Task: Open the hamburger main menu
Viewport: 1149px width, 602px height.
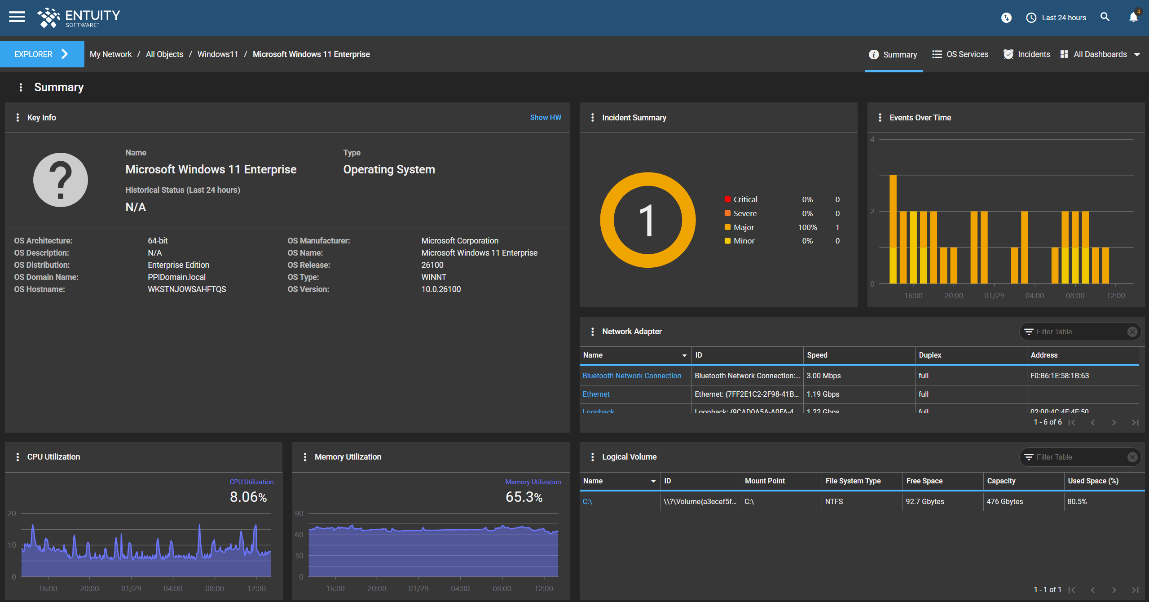Action: pos(17,17)
